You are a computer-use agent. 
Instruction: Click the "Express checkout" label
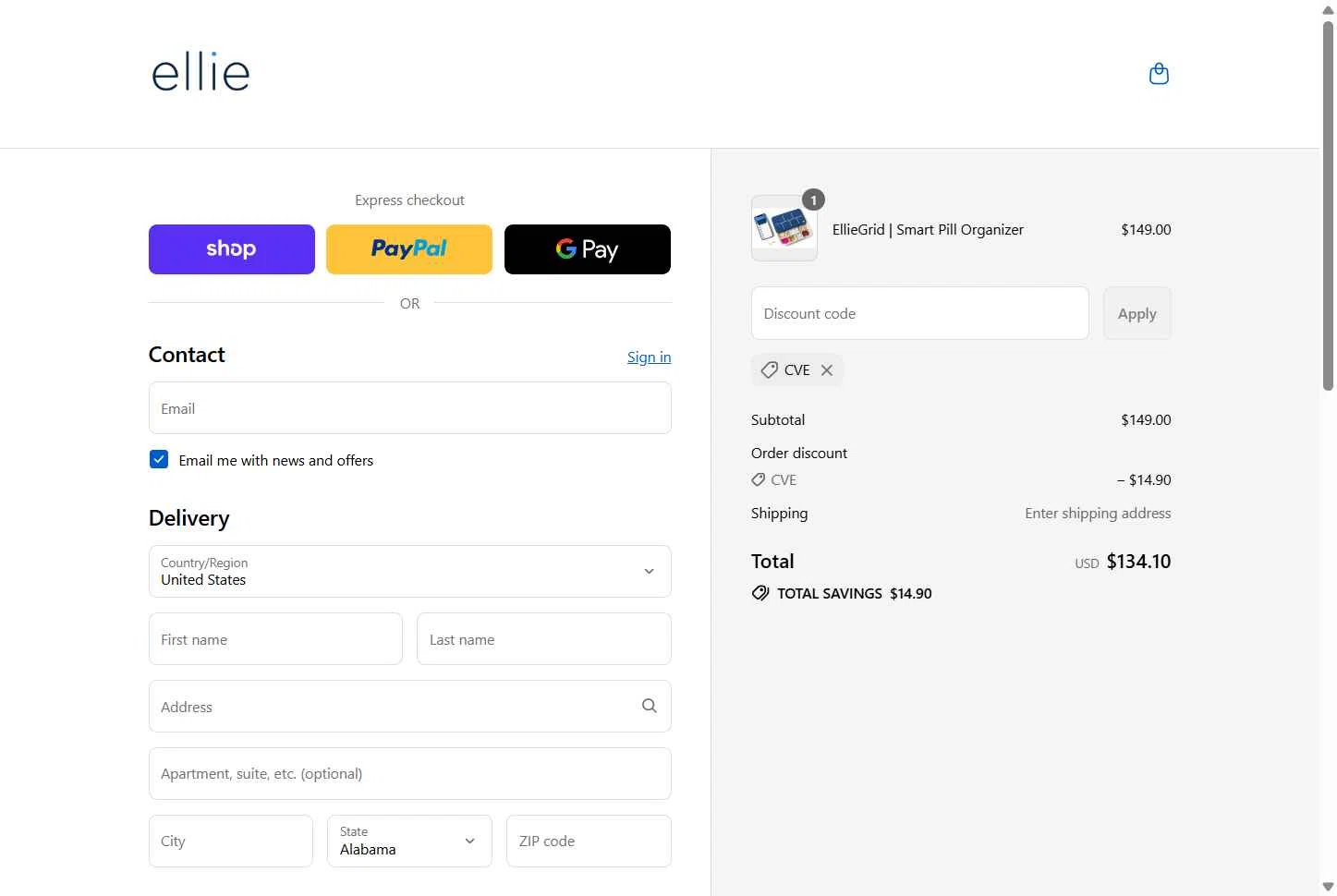tap(409, 200)
